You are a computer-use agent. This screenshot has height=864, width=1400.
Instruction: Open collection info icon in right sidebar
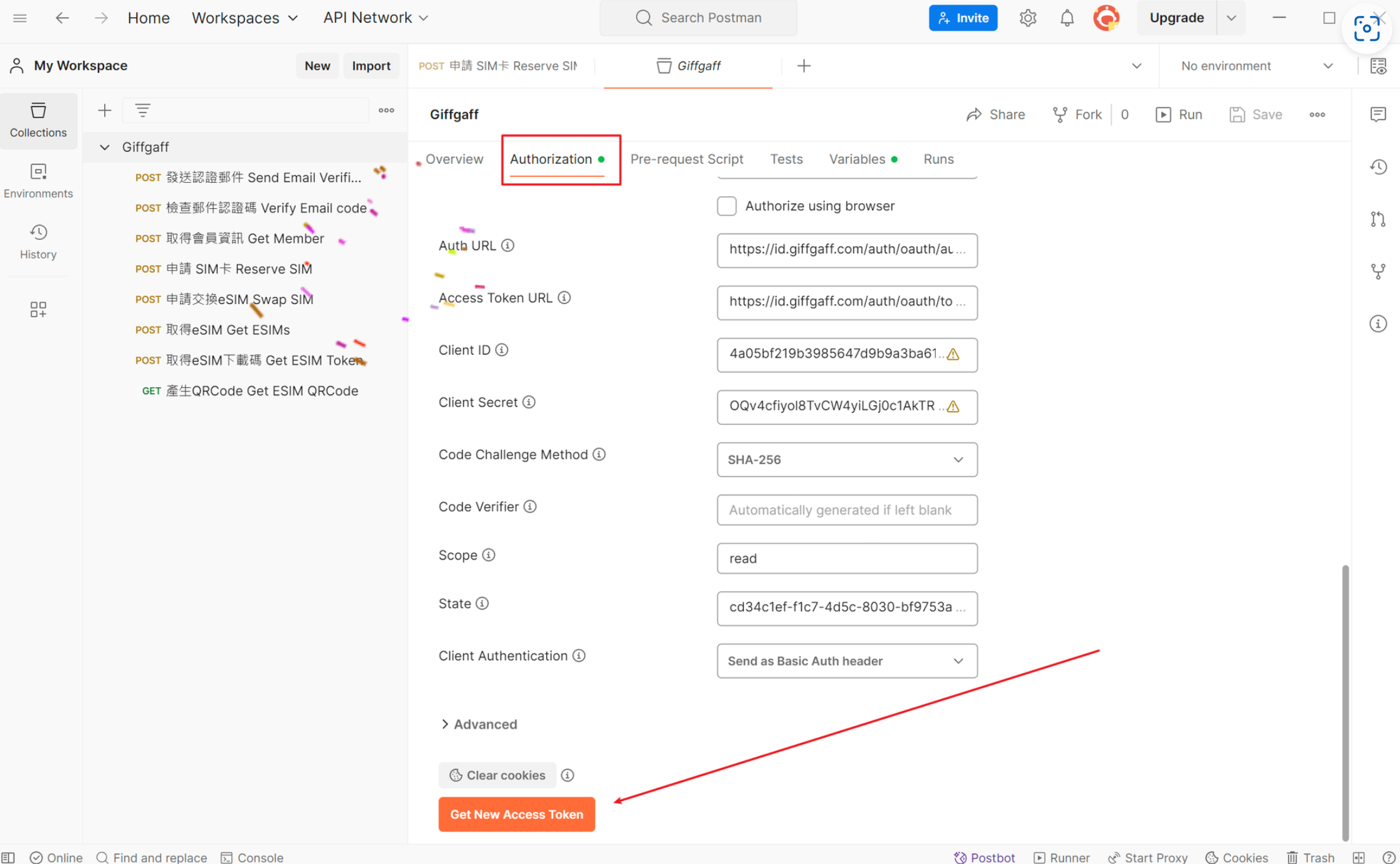pyautogui.click(x=1378, y=324)
